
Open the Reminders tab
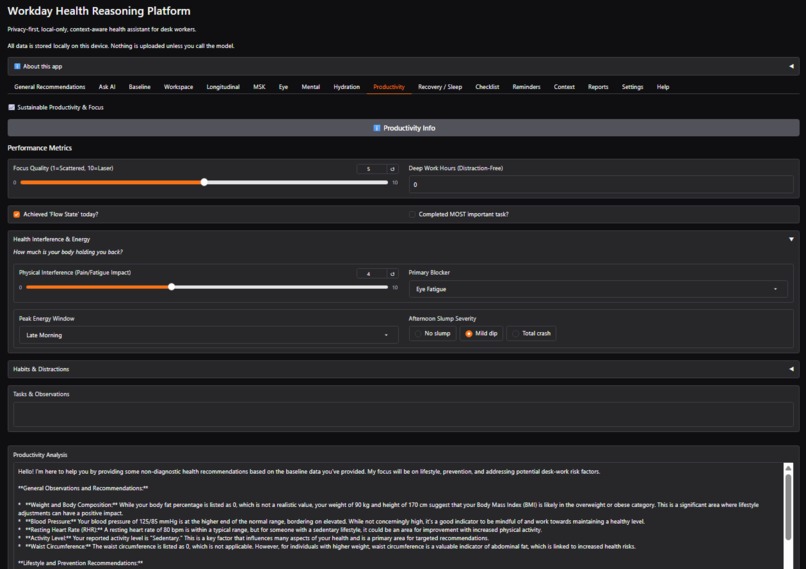(x=526, y=87)
